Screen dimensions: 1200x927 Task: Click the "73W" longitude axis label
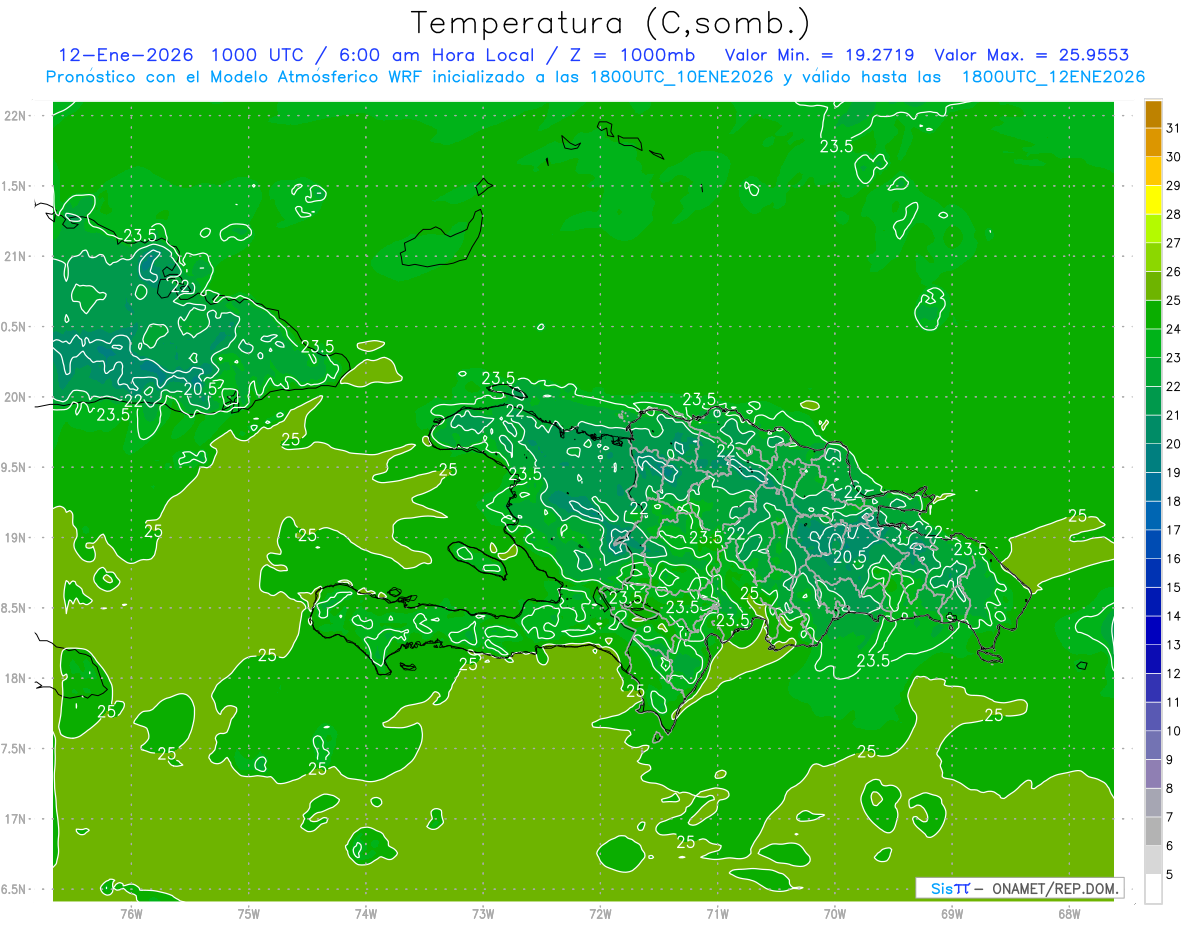click(483, 913)
